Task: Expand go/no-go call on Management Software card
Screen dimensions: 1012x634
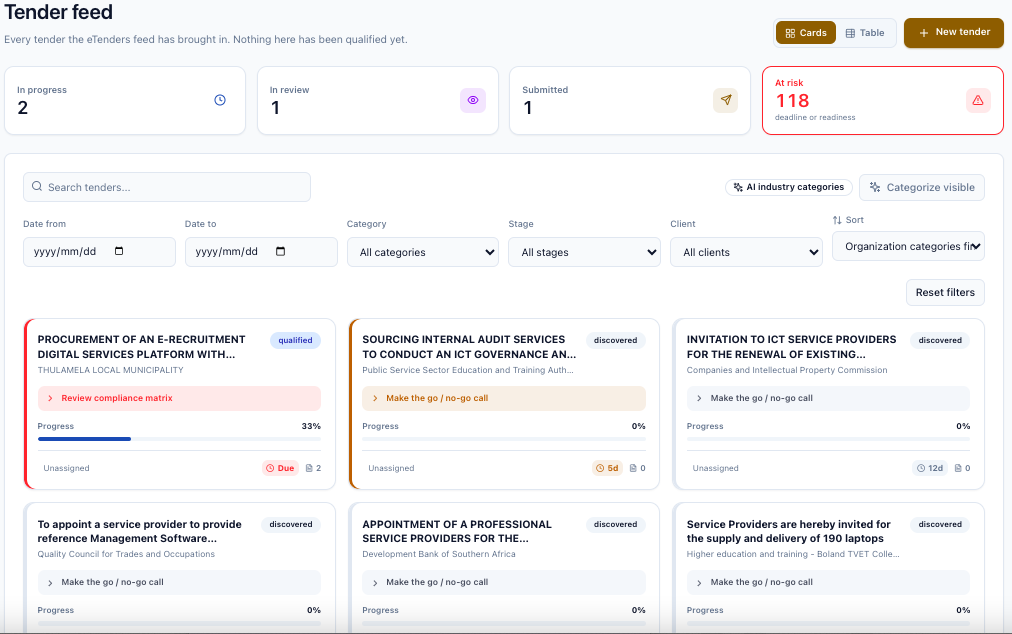Action: coord(179,582)
